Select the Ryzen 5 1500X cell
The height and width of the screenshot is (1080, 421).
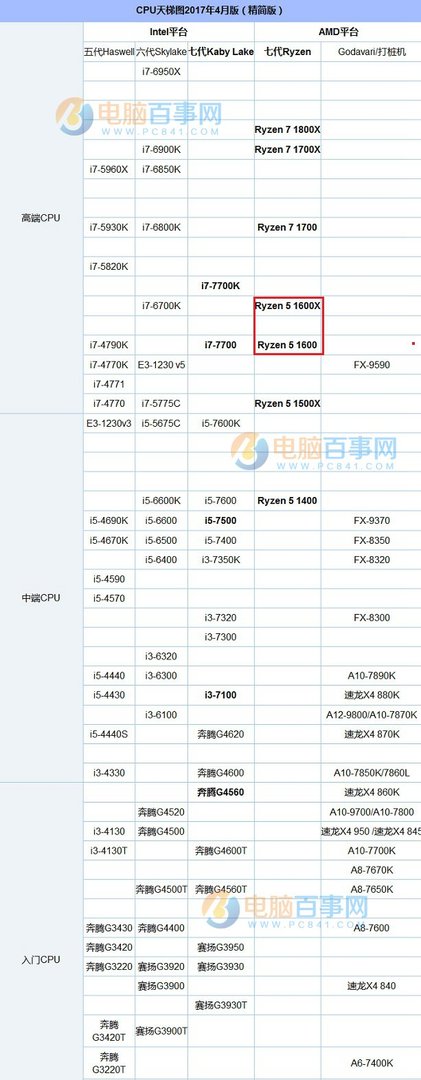(x=287, y=403)
